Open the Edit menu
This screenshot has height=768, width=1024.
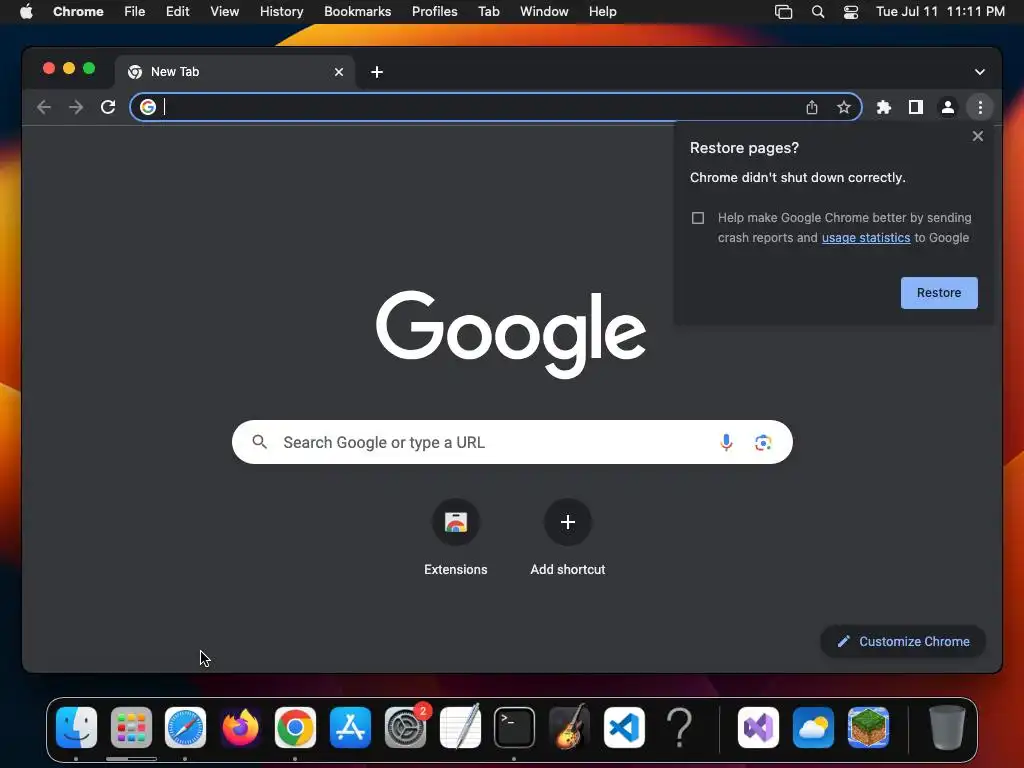178,12
